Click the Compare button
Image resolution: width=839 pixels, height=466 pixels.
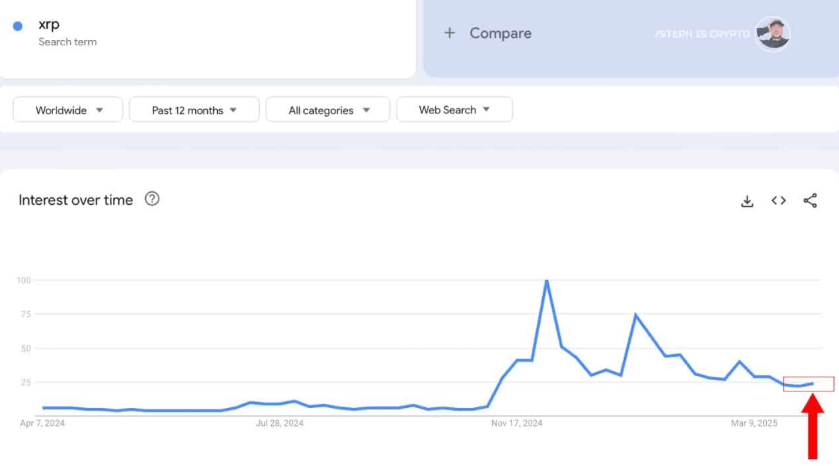(x=500, y=33)
